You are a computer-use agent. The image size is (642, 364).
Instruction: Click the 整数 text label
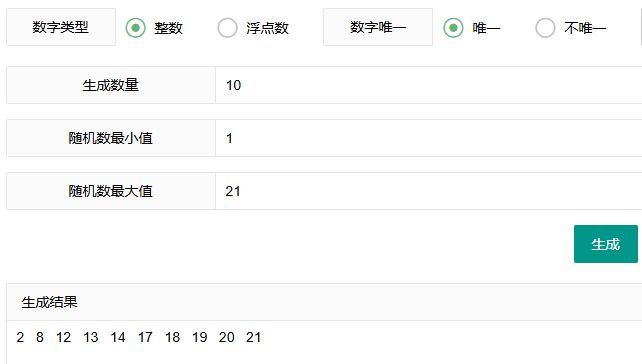168,28
